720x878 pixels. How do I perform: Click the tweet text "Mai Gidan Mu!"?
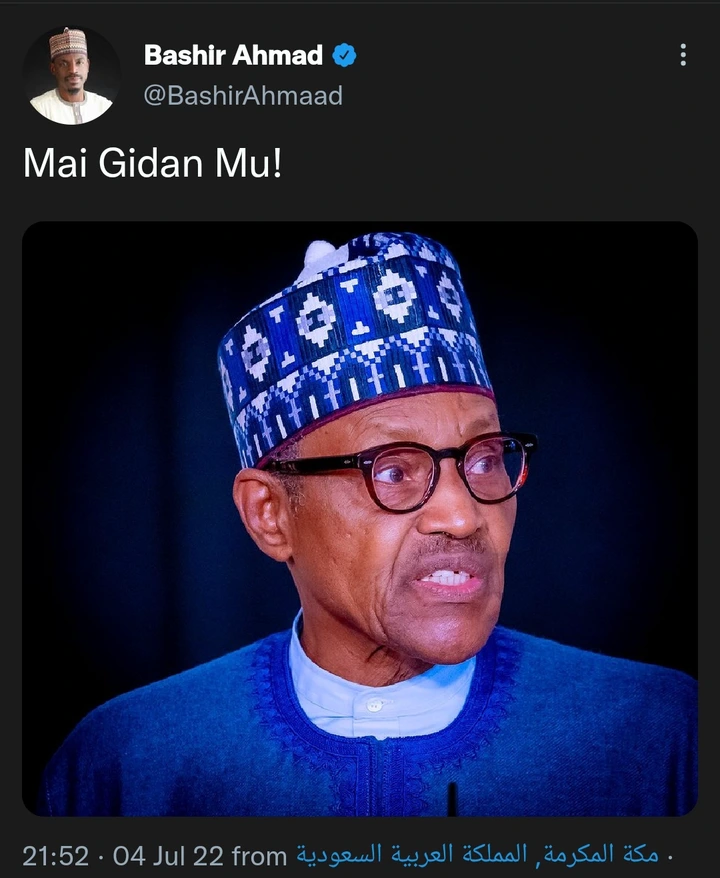pyautogui.click(x=152, y=163)
